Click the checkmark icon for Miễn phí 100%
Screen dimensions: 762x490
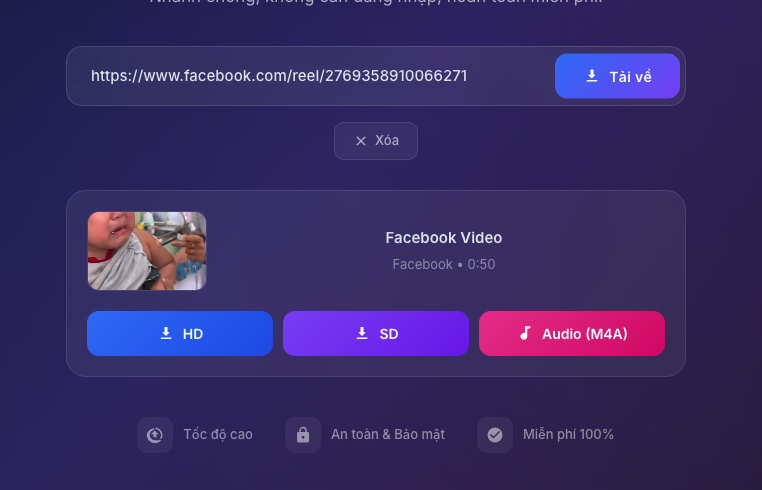pyautogui.click(x=495, y=435)
